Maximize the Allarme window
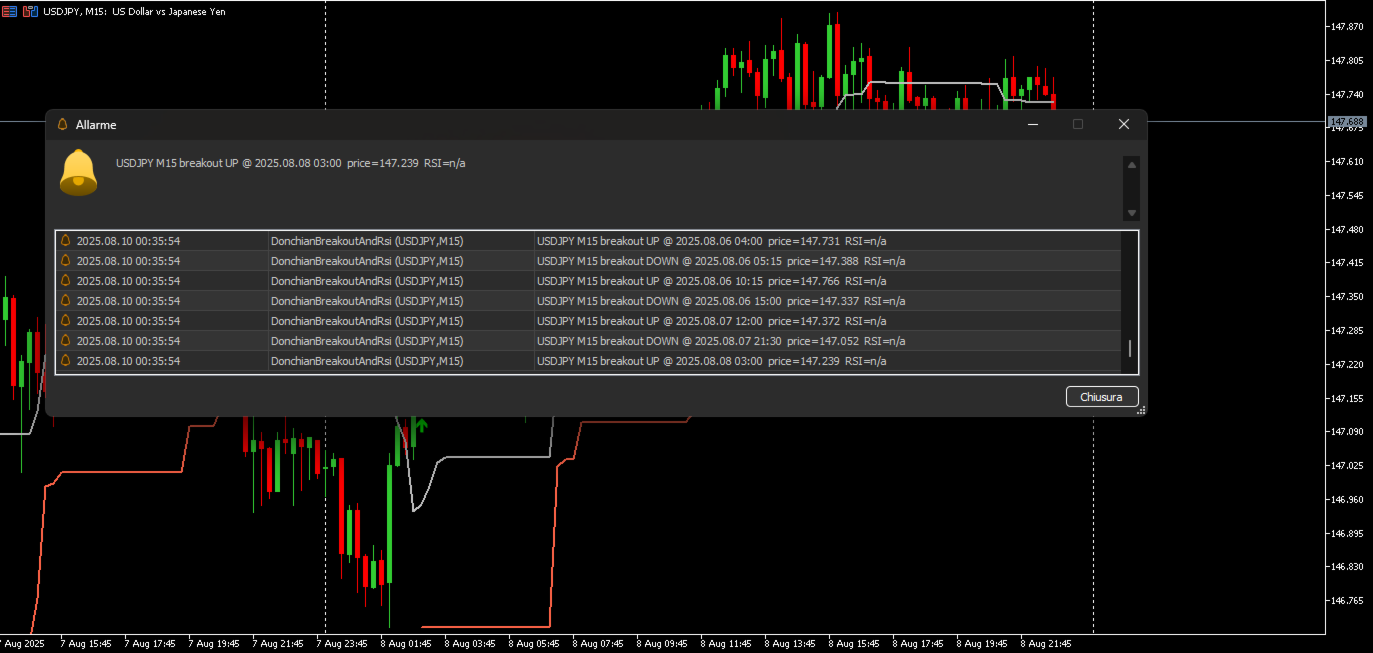The width and height of the screenshot is (1373, 653). 1078,124
